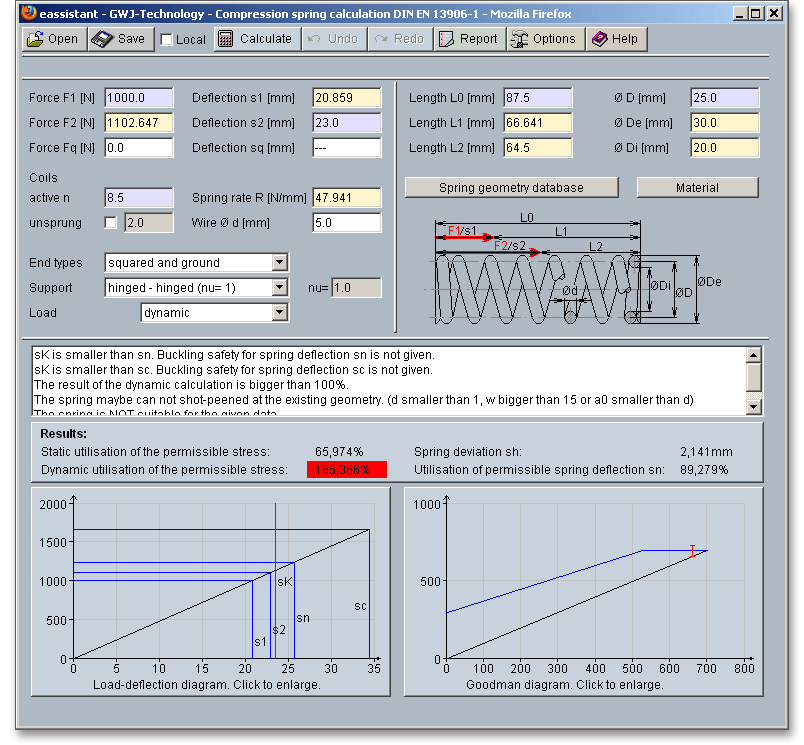Open the Support hinged-hinged dropdown

[x=279, y=288]
